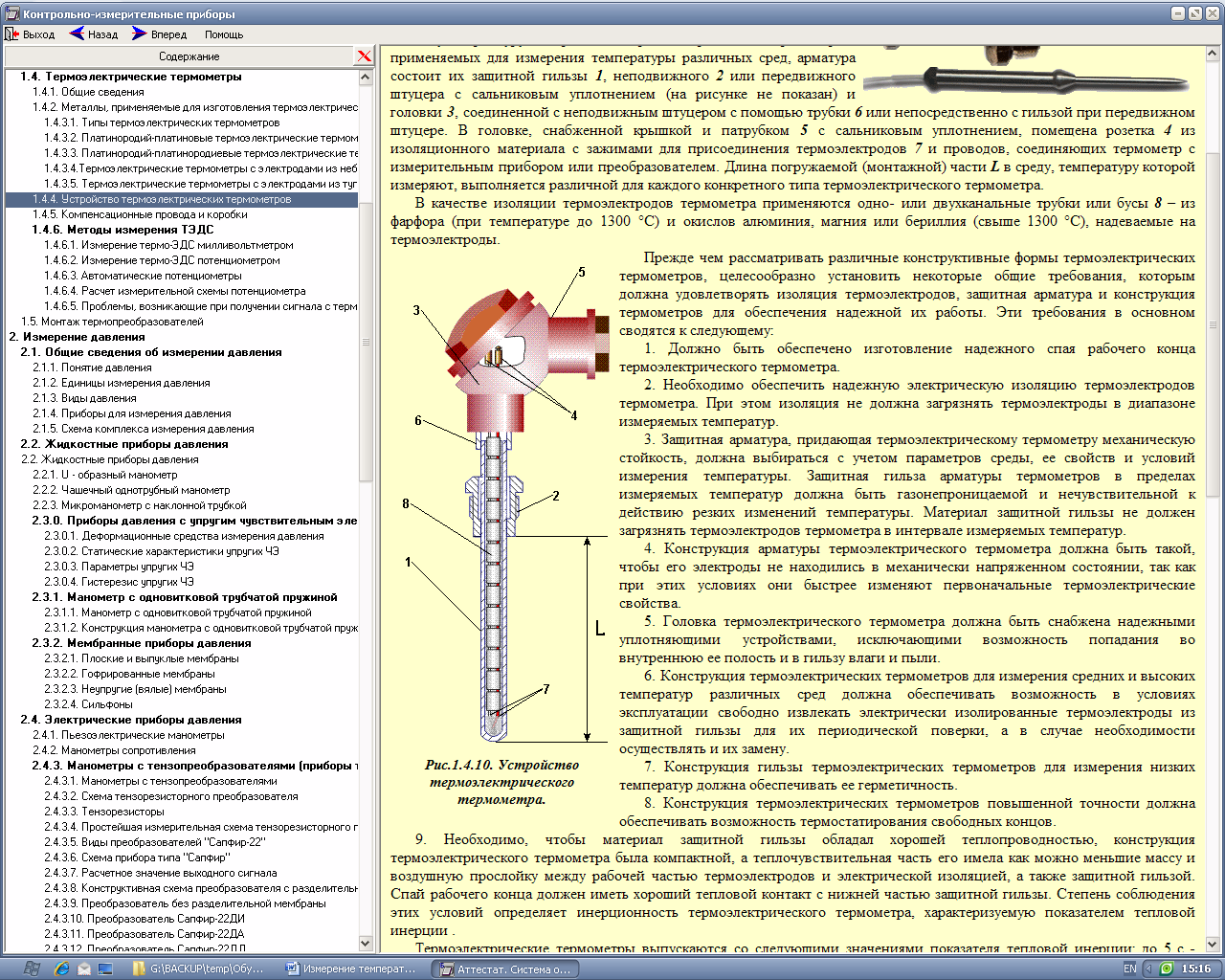The width and height of the screenshot is (1225, 980).
Task: Open 2.4.1. Пьезоэлектрические манометры
Action: 128,735
